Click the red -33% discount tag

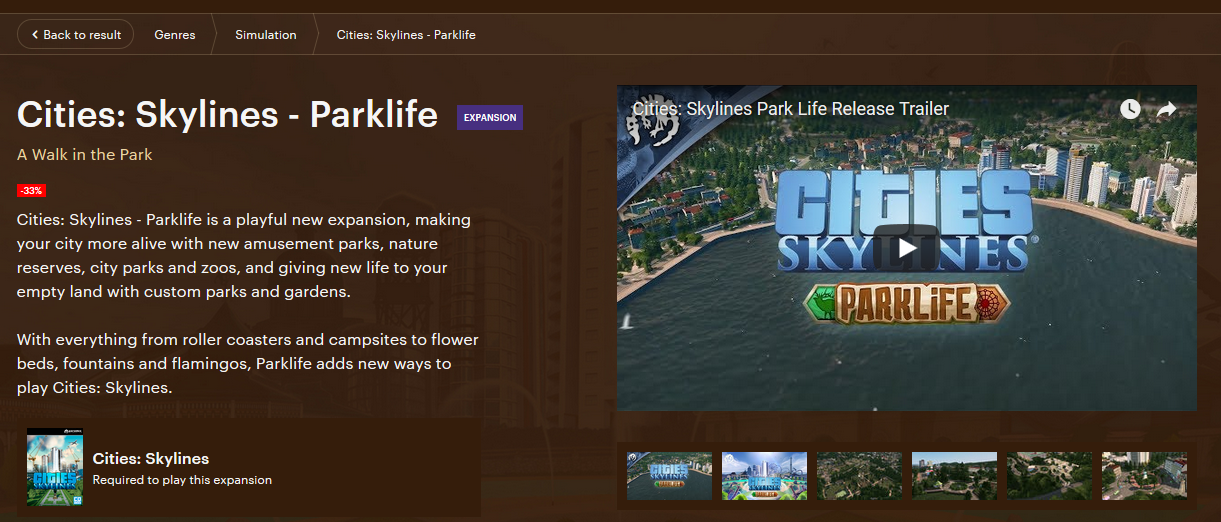(31, 190)
